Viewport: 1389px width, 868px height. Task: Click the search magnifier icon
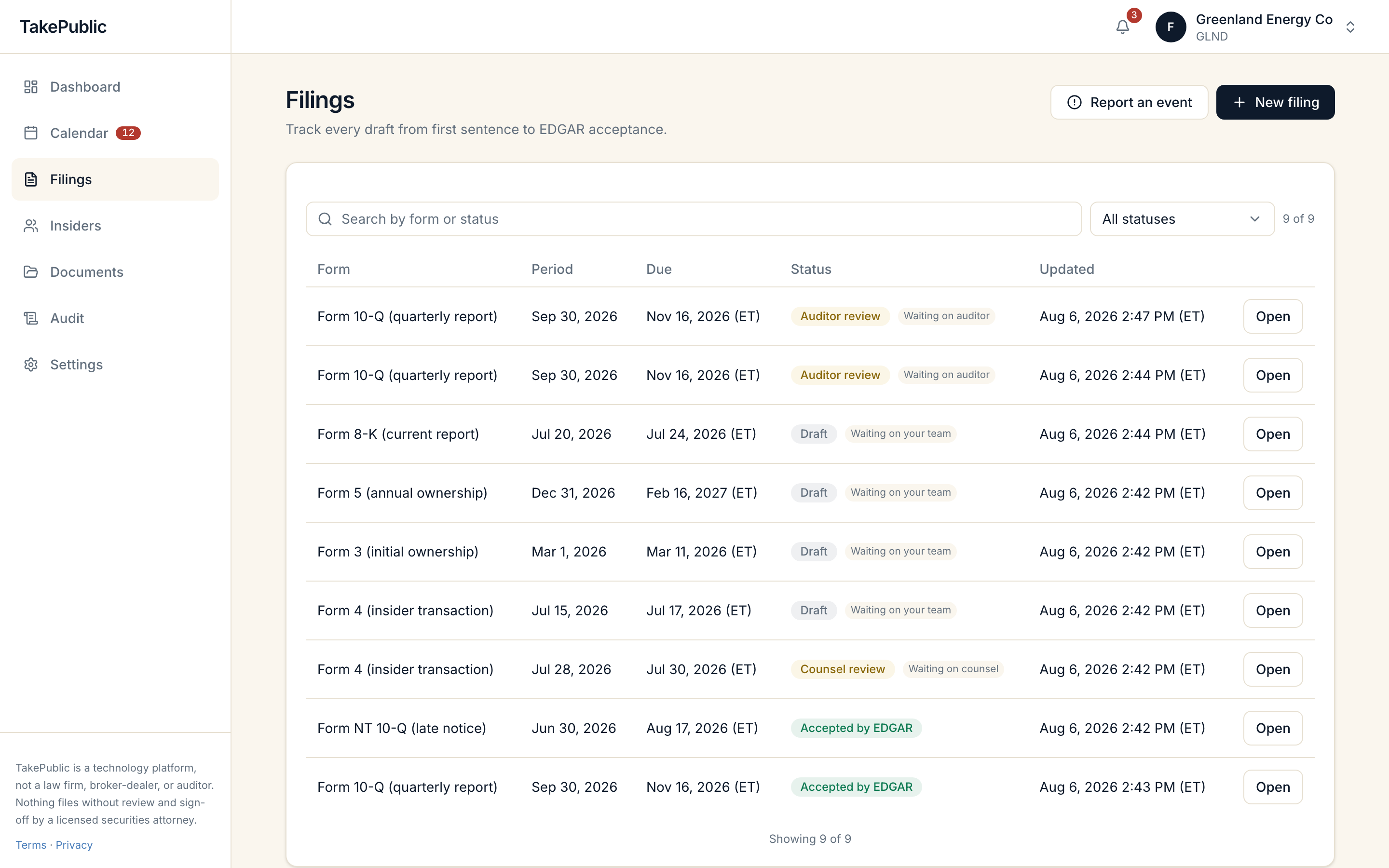point(325,219)
